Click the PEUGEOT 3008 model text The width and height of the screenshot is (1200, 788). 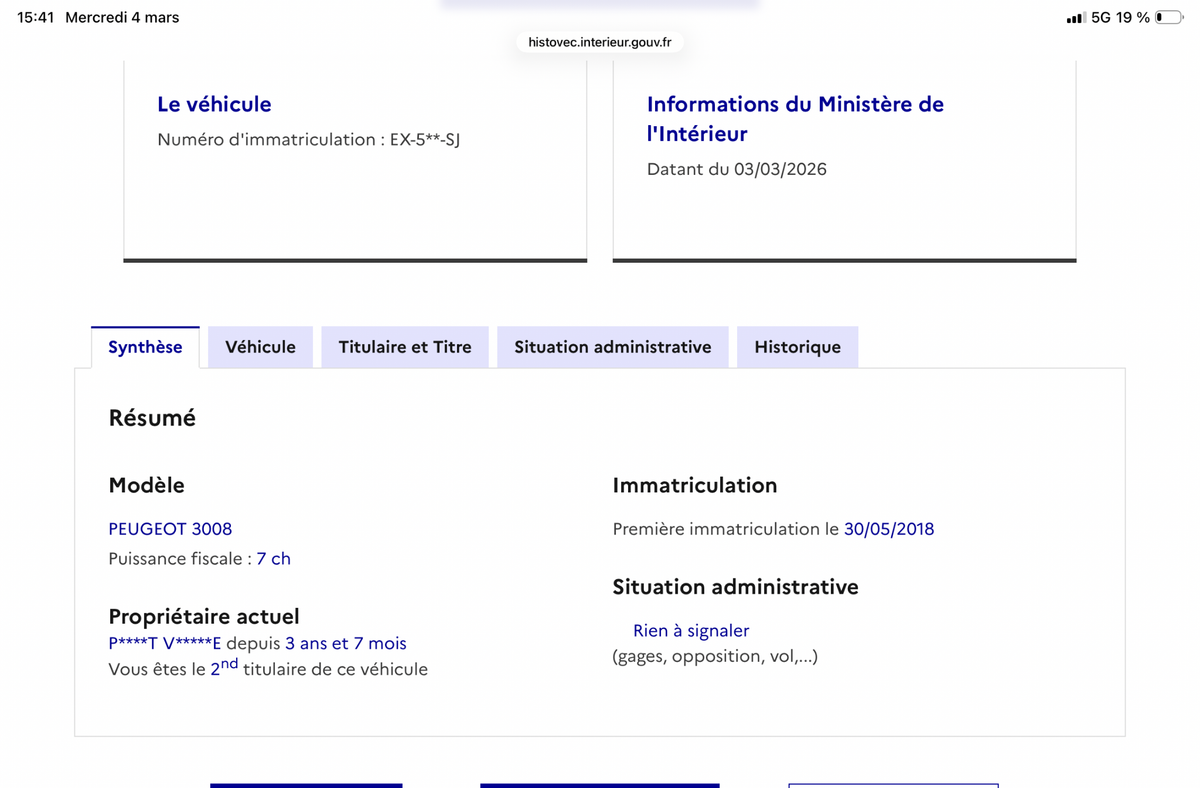[x=170, y=529]
